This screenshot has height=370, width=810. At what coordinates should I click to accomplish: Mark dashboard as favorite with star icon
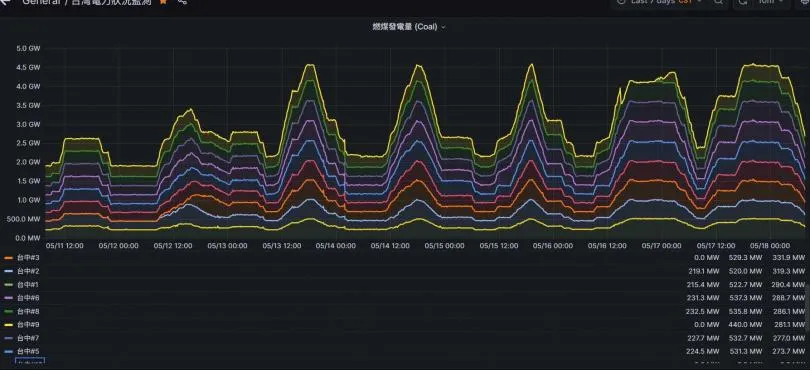click(163, 2)
